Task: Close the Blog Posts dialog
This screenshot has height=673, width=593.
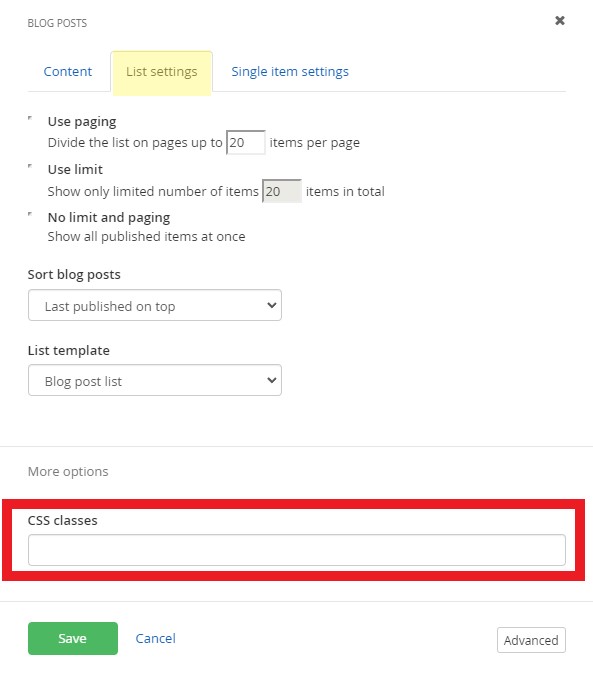Action: click(560, 21)
